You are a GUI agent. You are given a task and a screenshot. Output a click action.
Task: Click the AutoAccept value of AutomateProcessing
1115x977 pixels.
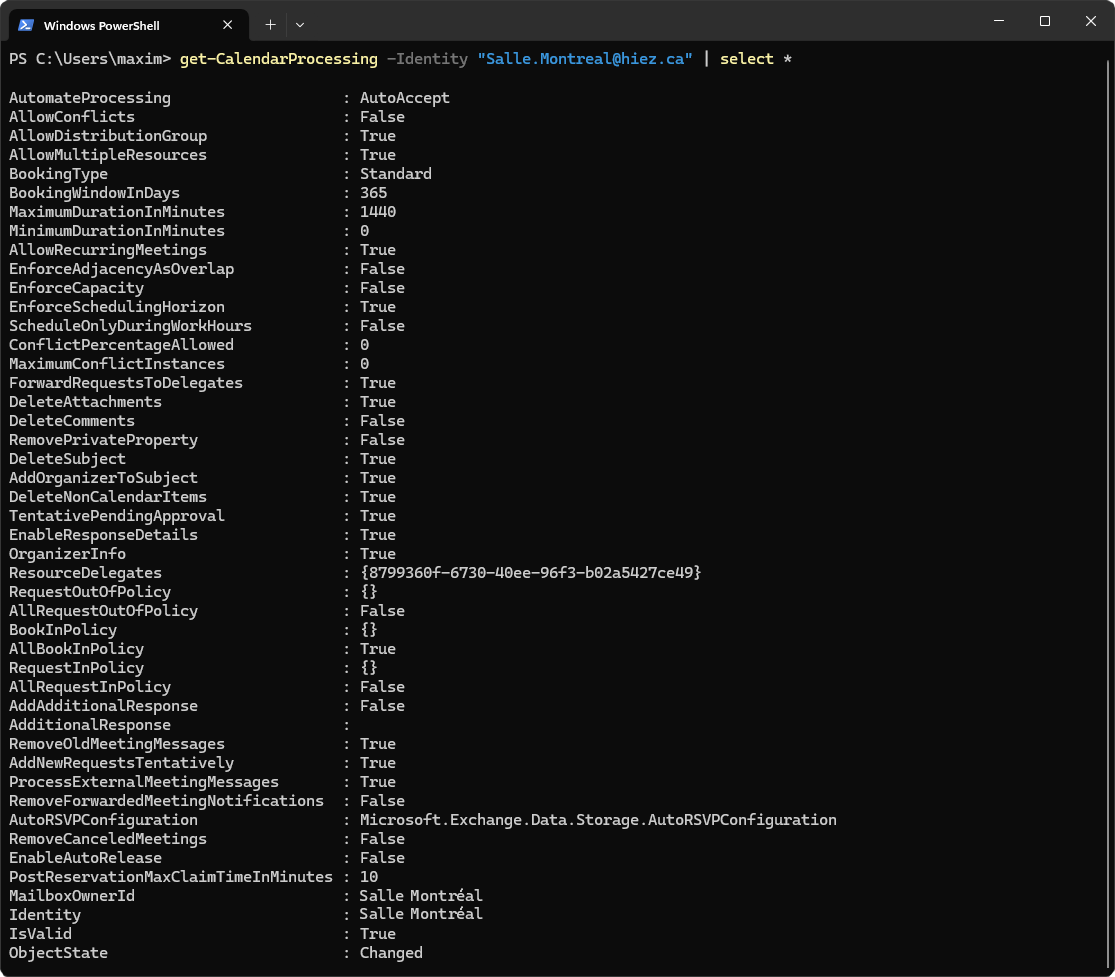tap(404, 98)
